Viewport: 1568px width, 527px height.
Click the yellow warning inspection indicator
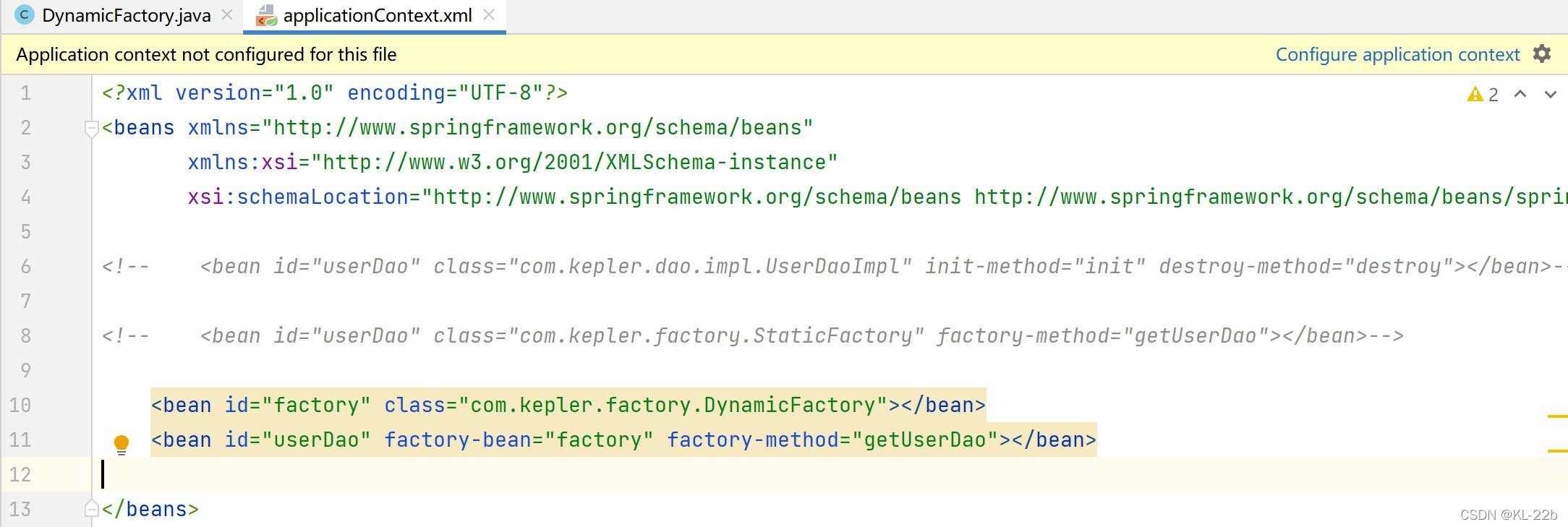point(1482,94)
